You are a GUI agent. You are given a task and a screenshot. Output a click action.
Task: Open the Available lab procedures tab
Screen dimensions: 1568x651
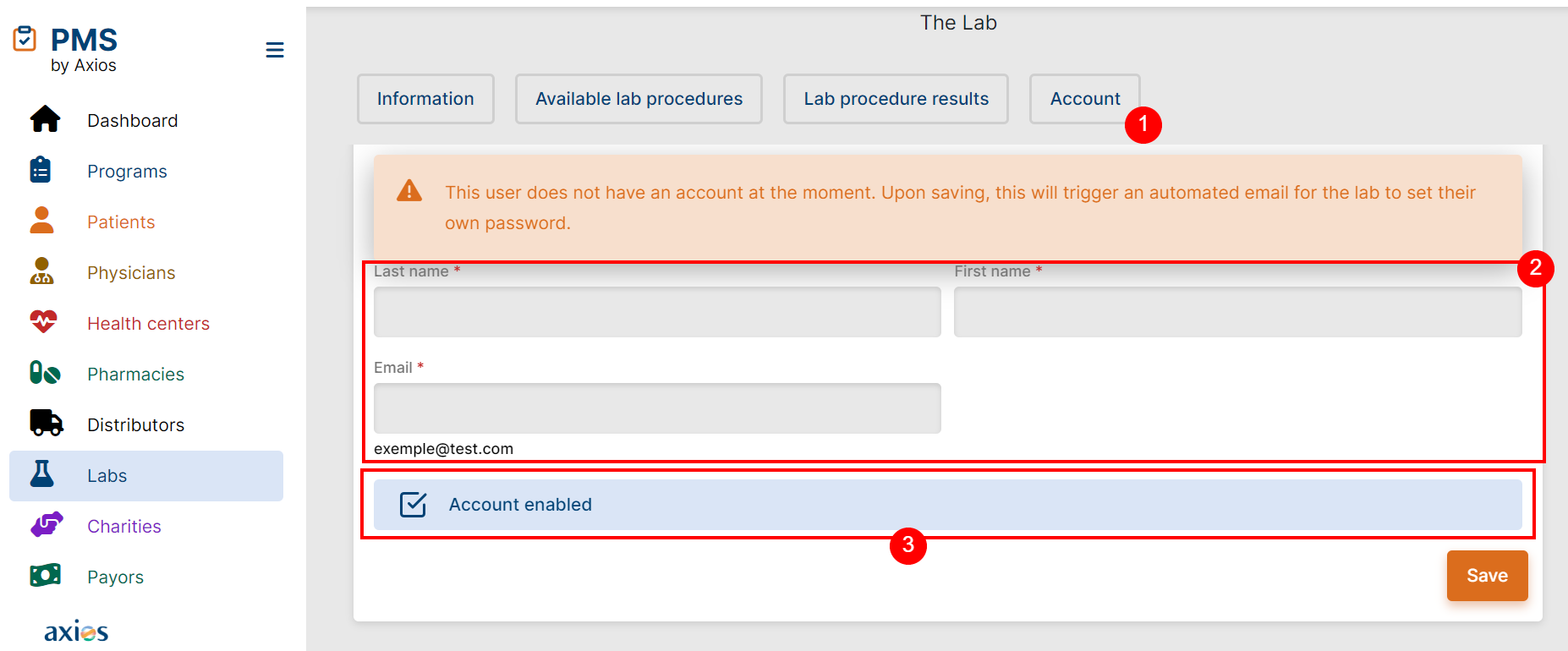(x=639, y=99)
